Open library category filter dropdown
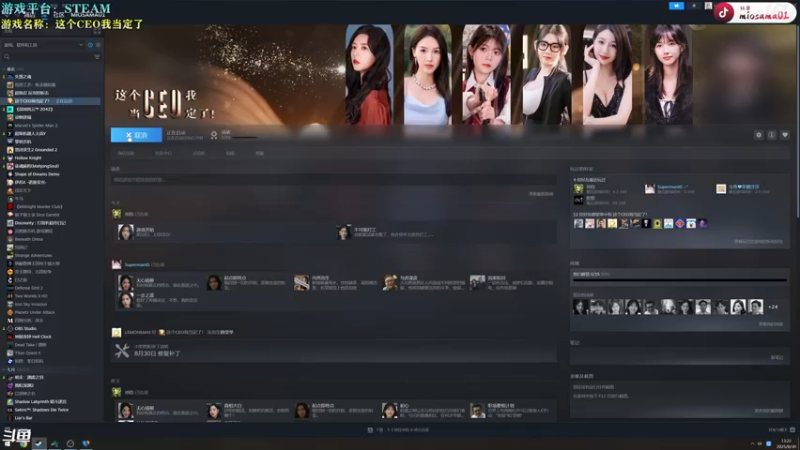Image resolution: width=800 pixels, height=450 pixels. point(43,45)
